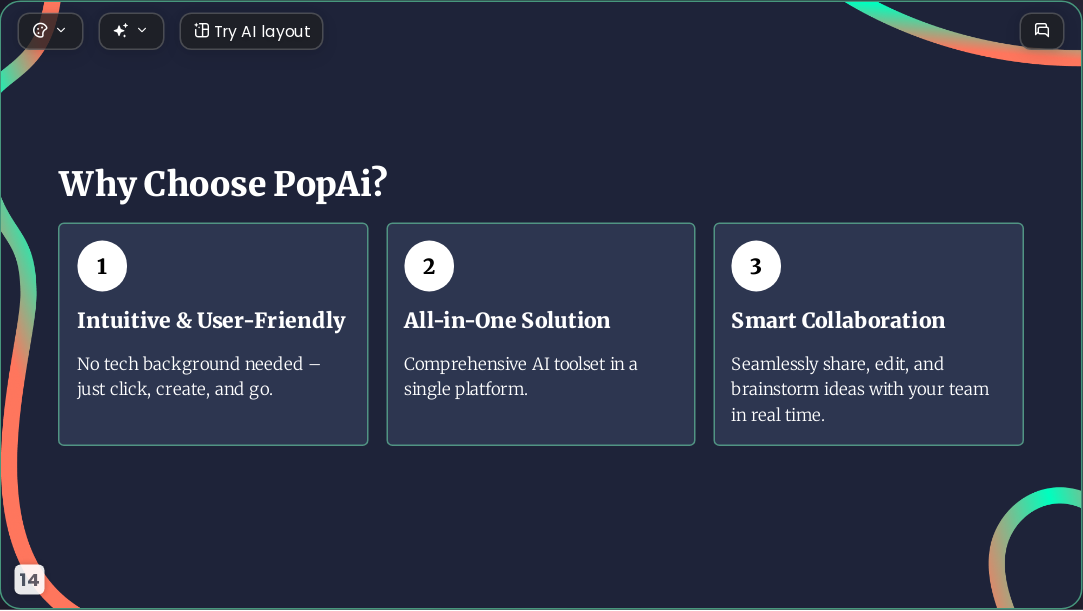Click the Try AI layout button
Viewport: 1083px width, 611px height.
(x=251, y=31)
